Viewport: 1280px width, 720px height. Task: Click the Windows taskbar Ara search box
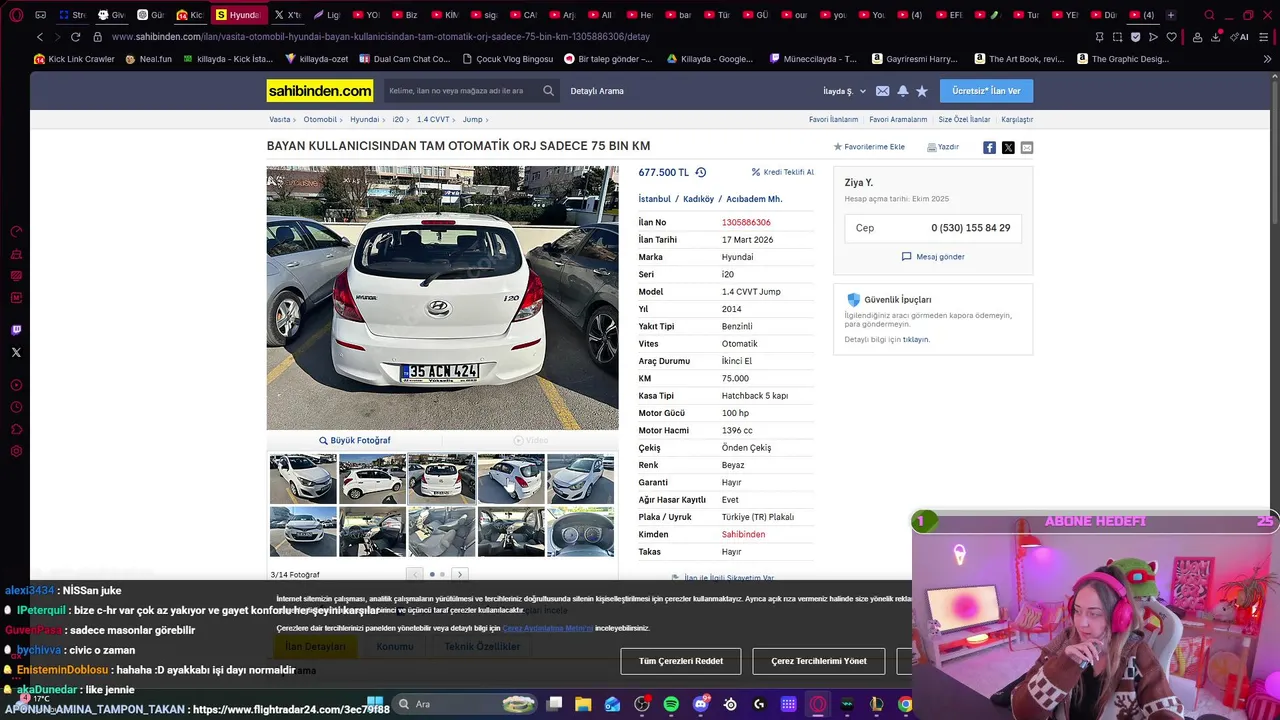[465, 704]
